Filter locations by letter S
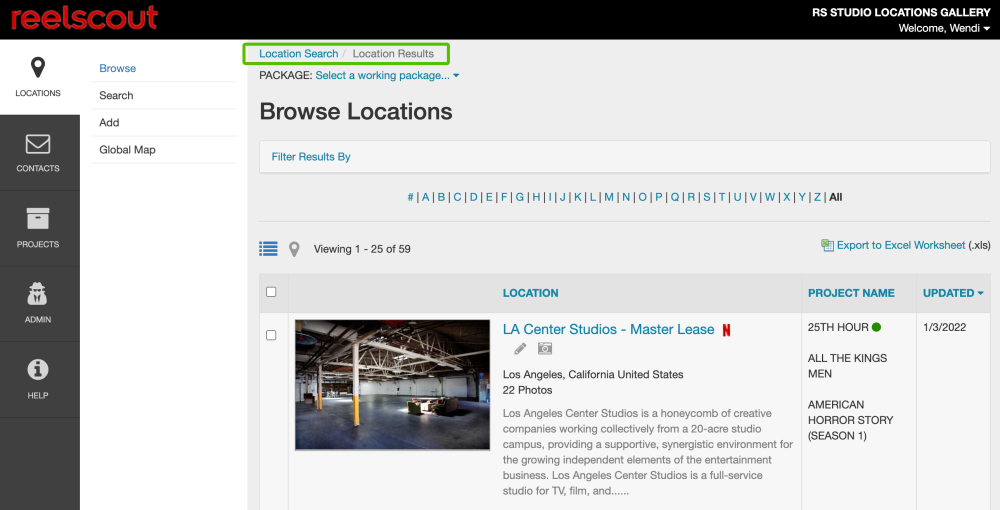The height and width of the screenshot is (510, 1000). click(x=707, y=197)
